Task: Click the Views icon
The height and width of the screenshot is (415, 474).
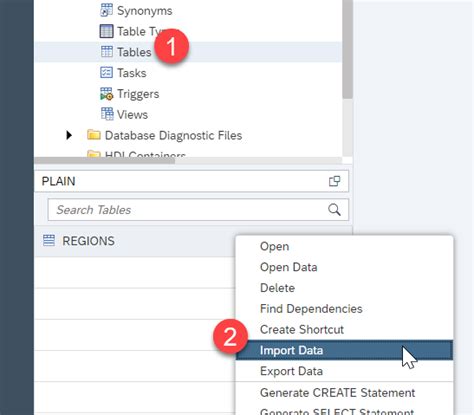Action: click(x=107, y=114)
